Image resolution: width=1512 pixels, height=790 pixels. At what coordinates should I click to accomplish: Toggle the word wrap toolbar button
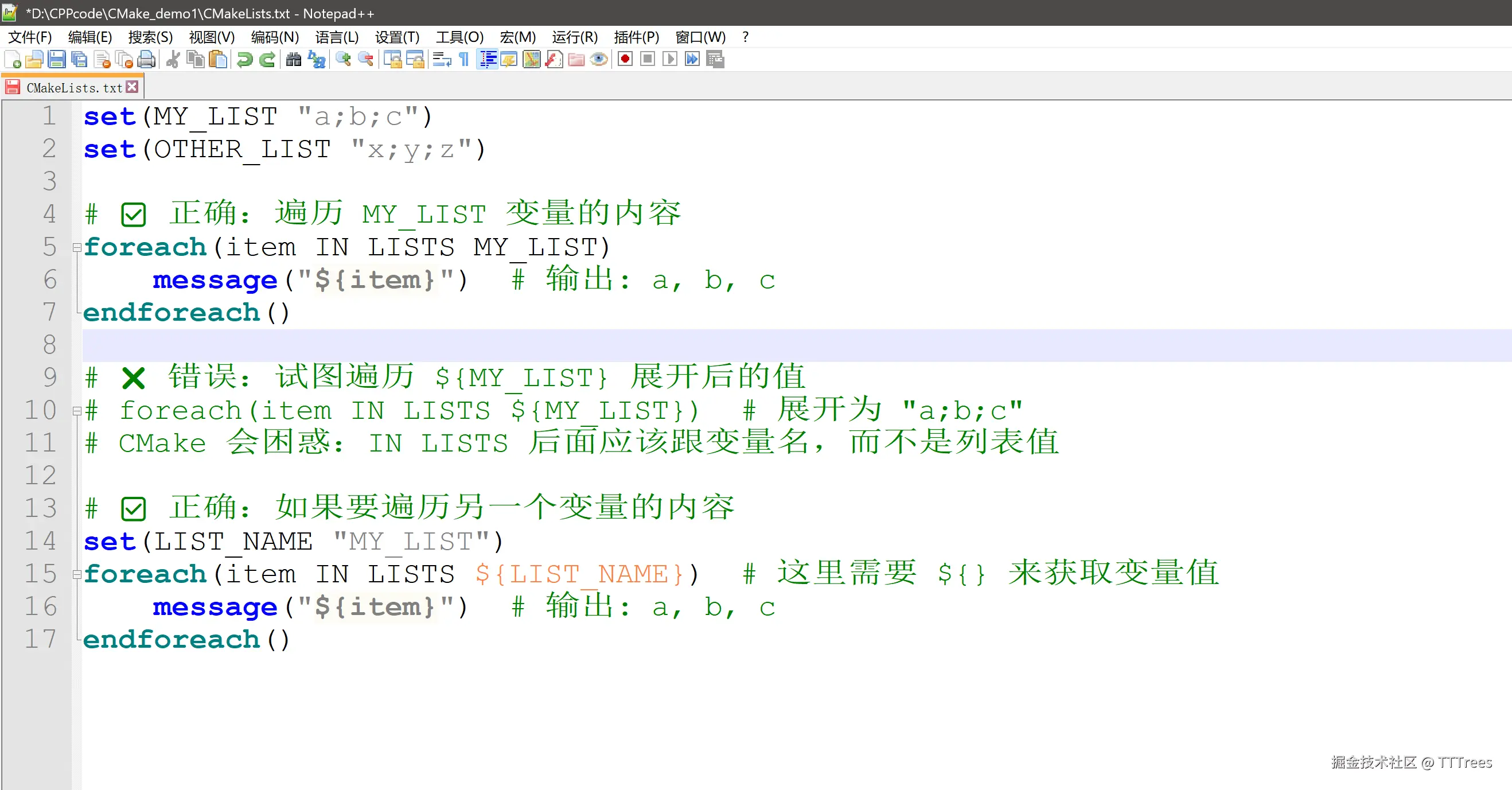click(x=442, y=59)
